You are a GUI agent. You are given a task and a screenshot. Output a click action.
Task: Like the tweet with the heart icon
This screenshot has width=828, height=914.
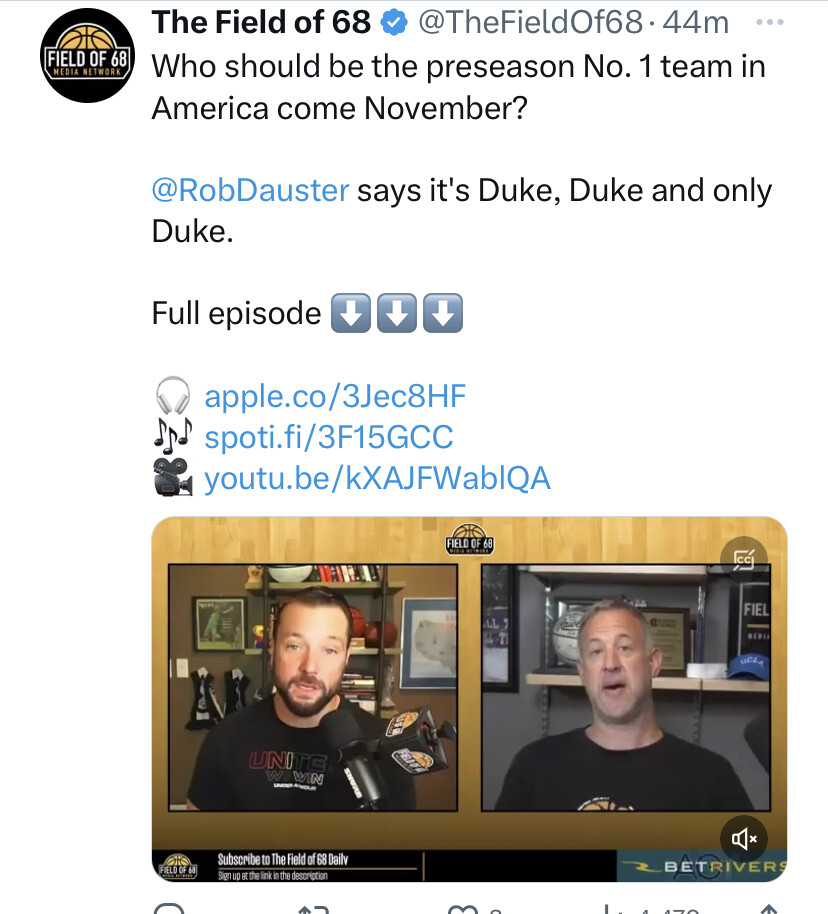coord(463,909)
